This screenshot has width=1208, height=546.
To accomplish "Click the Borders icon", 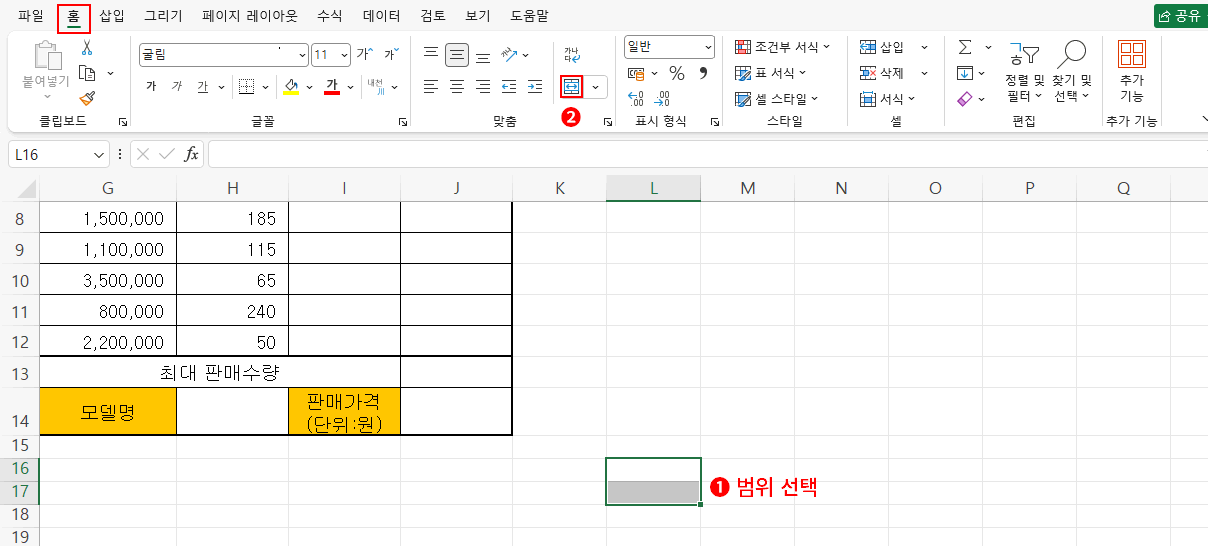I will pos(247,87).
